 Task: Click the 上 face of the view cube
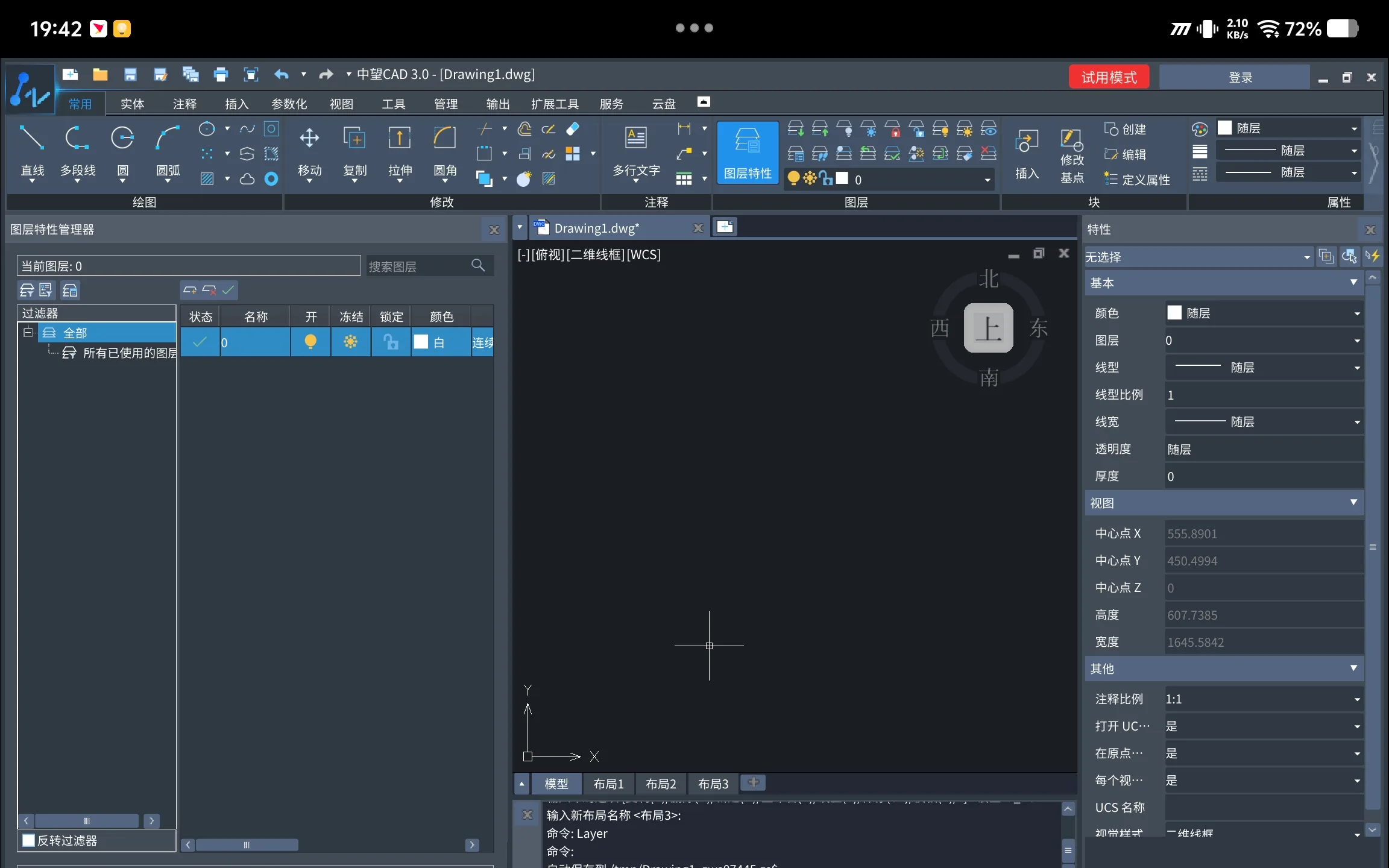(988, 328)
